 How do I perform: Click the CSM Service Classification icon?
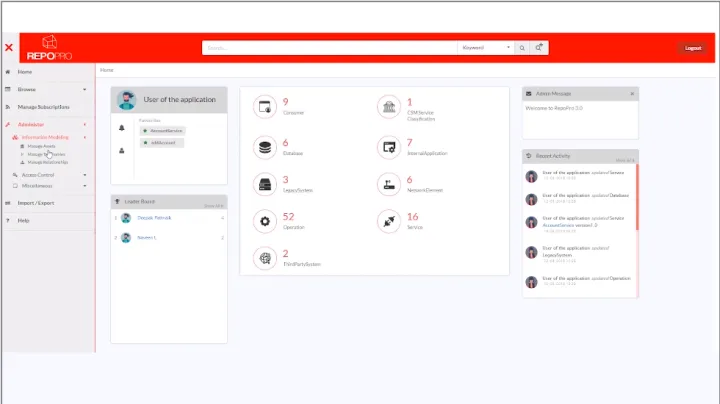pos(389,106)
